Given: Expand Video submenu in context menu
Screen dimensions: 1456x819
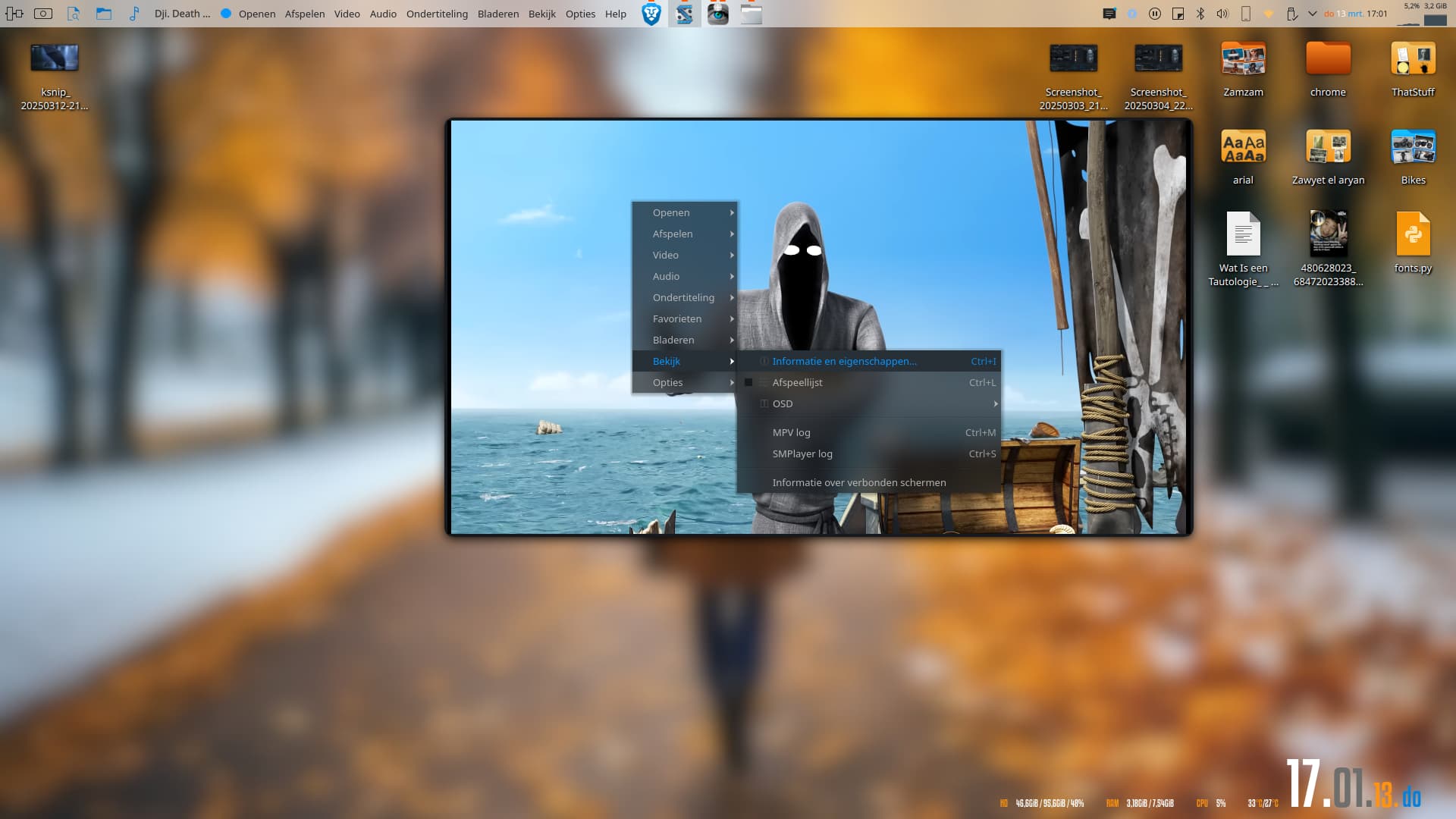Looking at the screenshot, I should tap(685, 255).
